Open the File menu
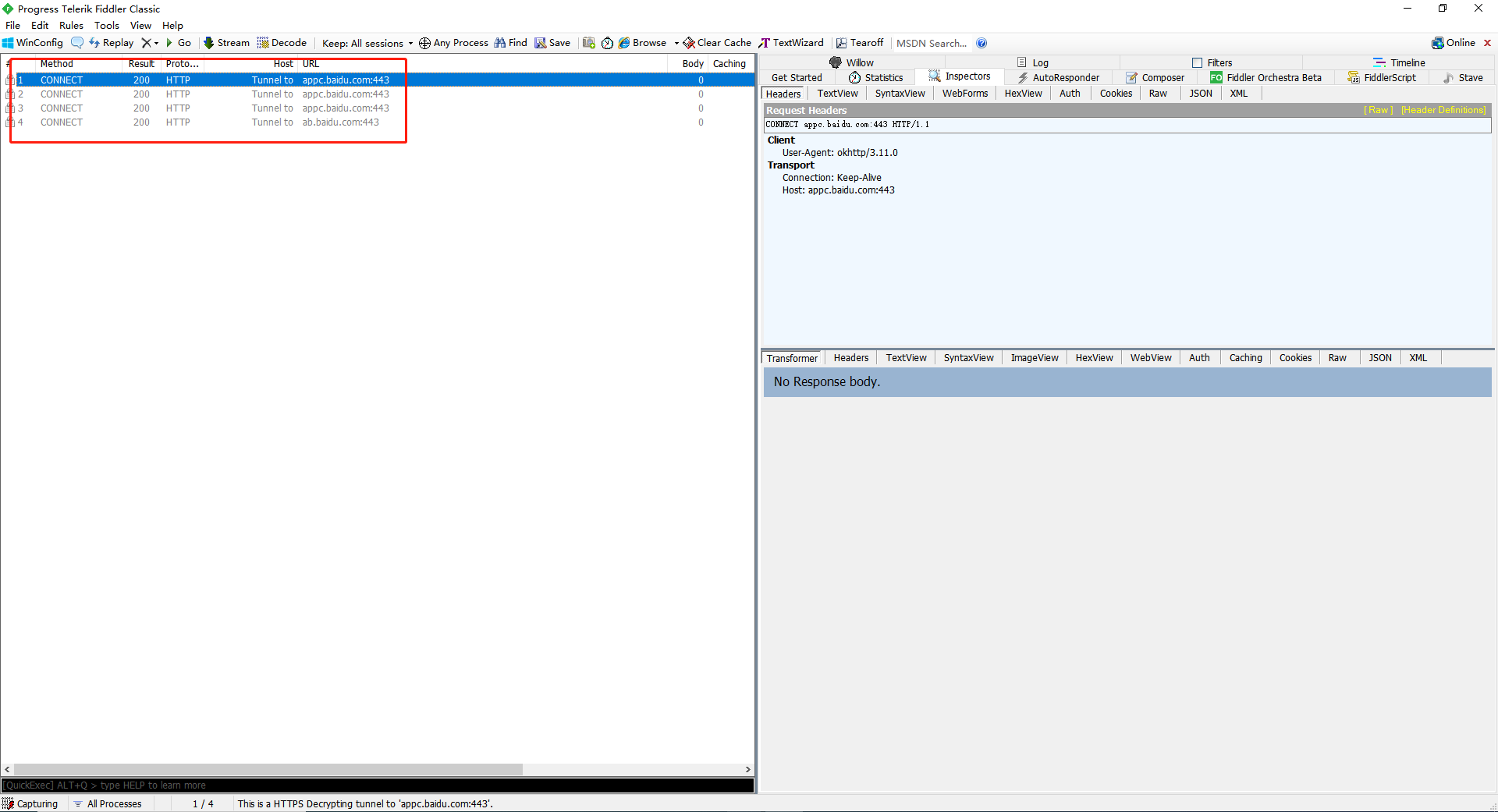Screen dimensions: 1498x812 (x=13, y=25)
